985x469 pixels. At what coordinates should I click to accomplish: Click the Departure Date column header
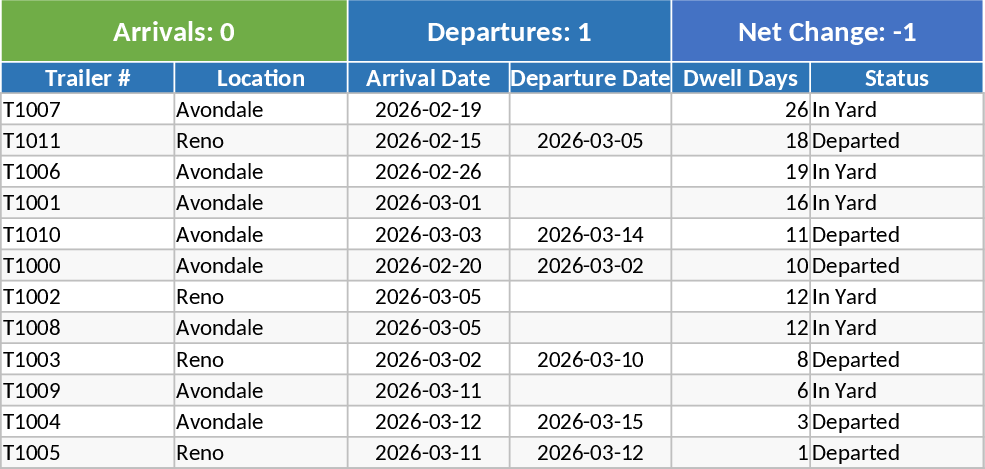click(590, 78)
